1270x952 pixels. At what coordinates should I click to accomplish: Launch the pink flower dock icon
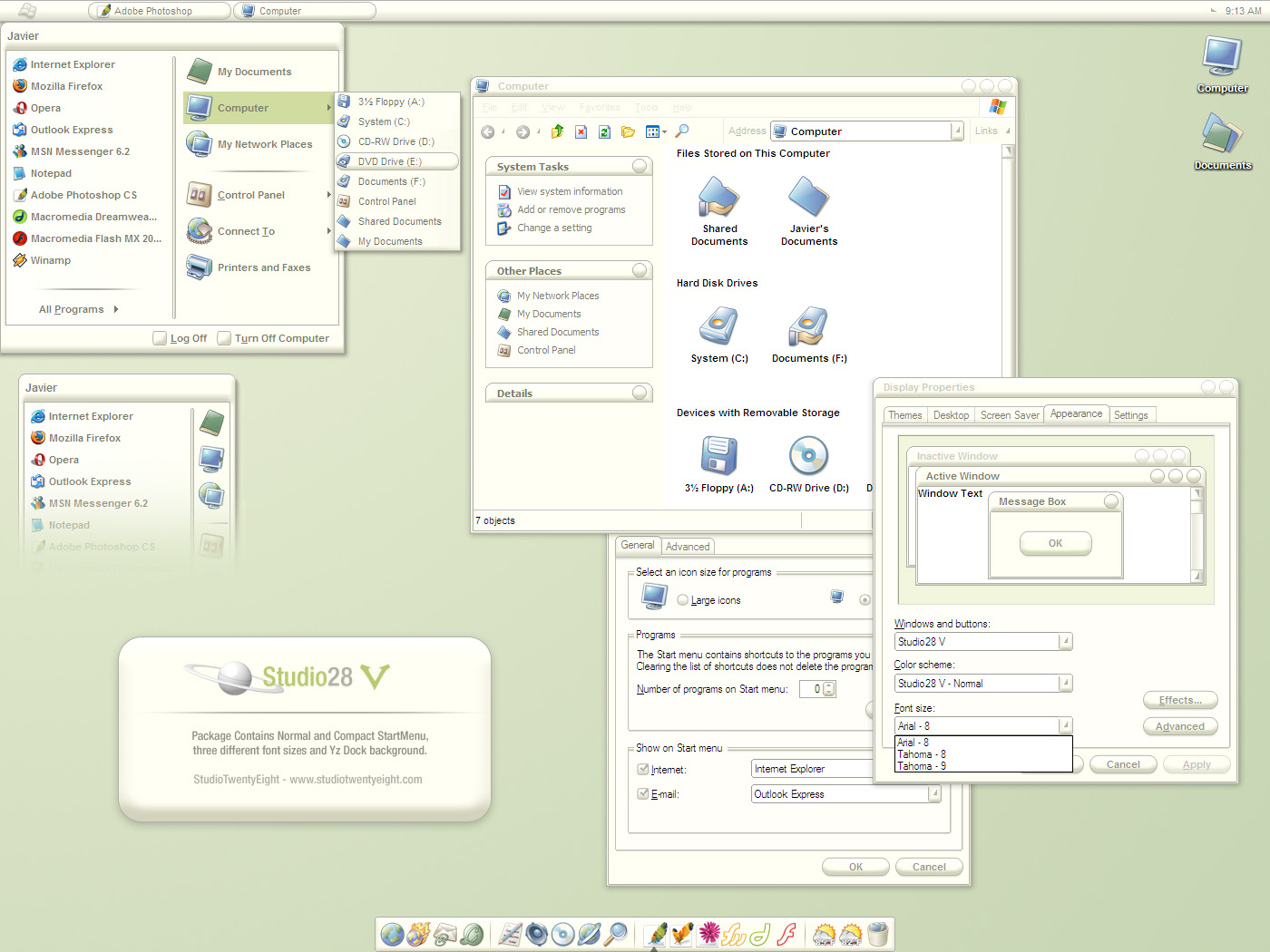coord(709,933)
